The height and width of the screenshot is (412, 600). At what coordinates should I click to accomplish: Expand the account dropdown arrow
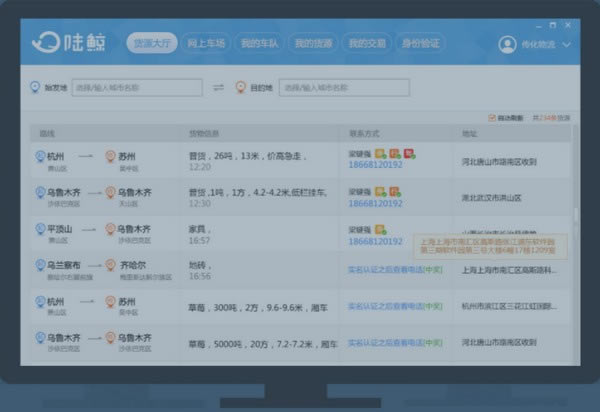[567, 44]
